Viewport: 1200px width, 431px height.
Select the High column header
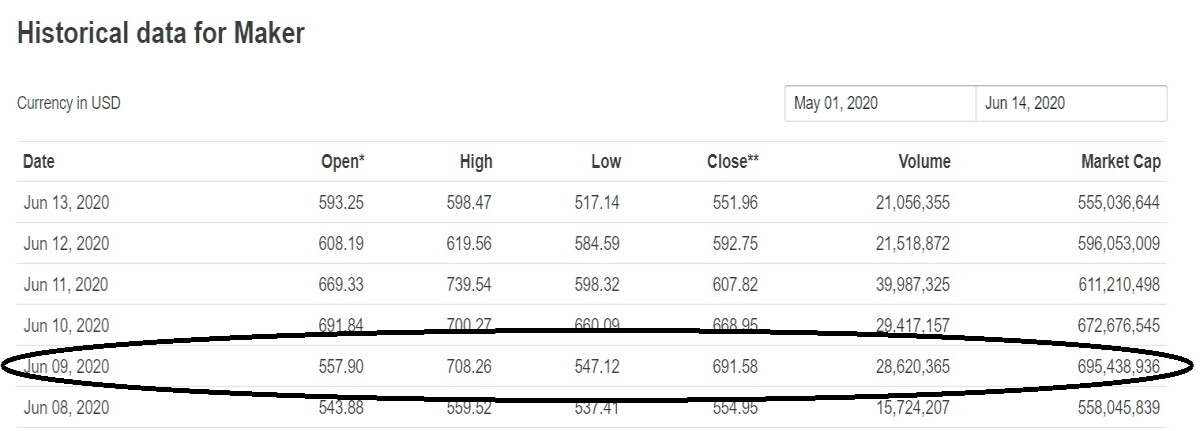(x=476, y=162)
